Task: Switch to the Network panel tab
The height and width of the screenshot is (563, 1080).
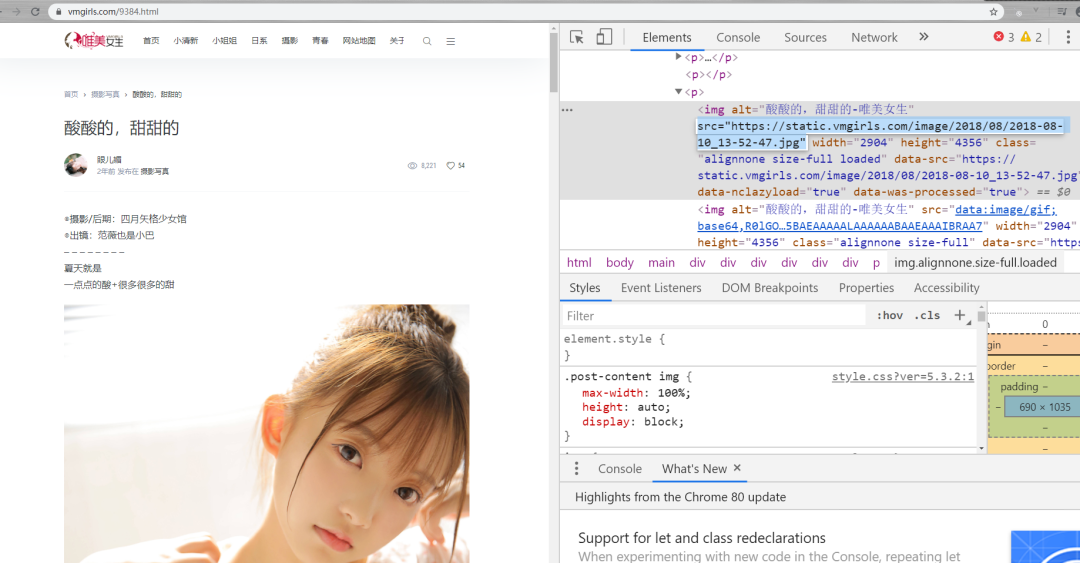Action: [x=874, y=38]
